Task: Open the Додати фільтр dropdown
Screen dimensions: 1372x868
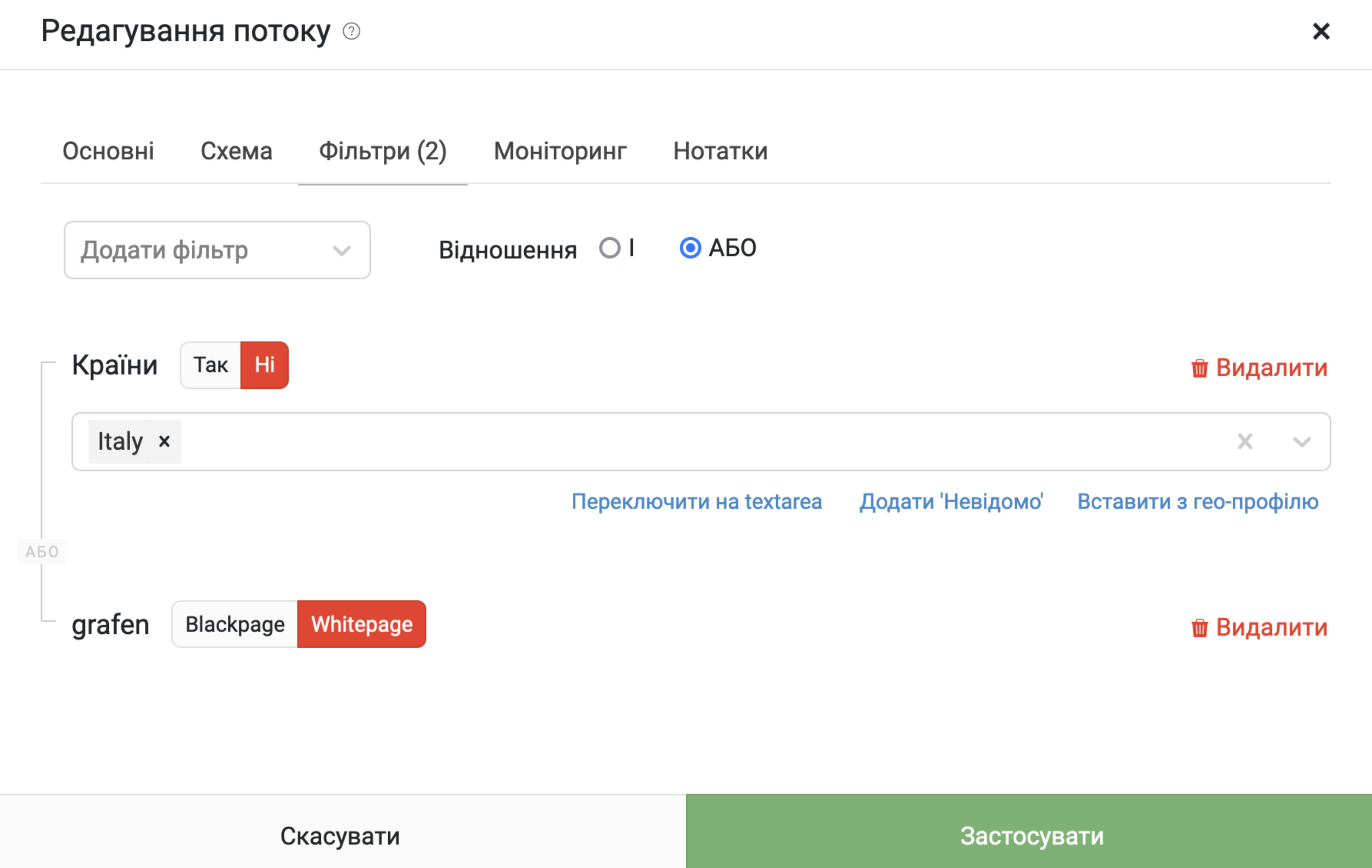Action: tap(217, 250)
